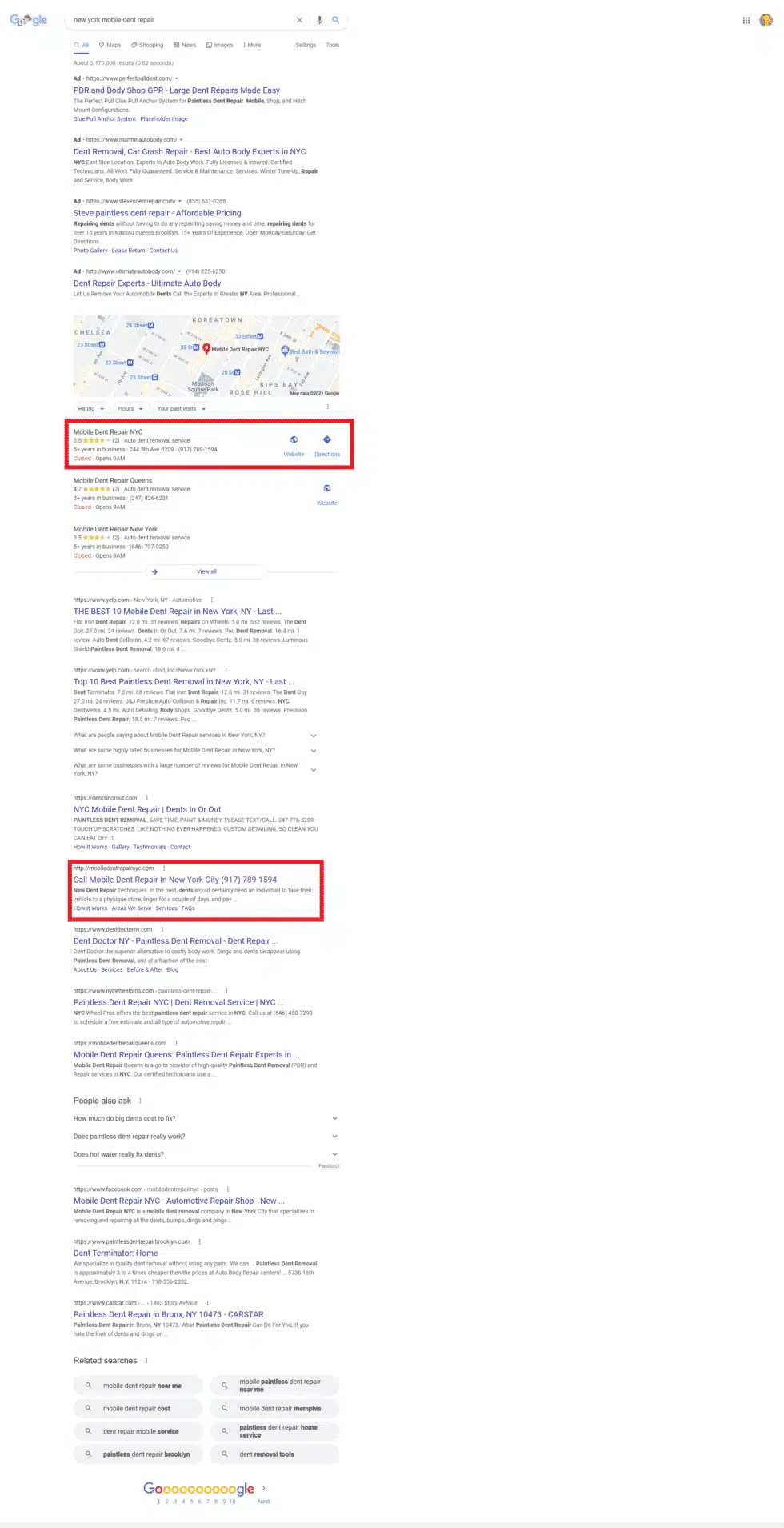Start voice search with microphone icon
Viewport: 784px width, 1528px height.
[x=320, y=20]
